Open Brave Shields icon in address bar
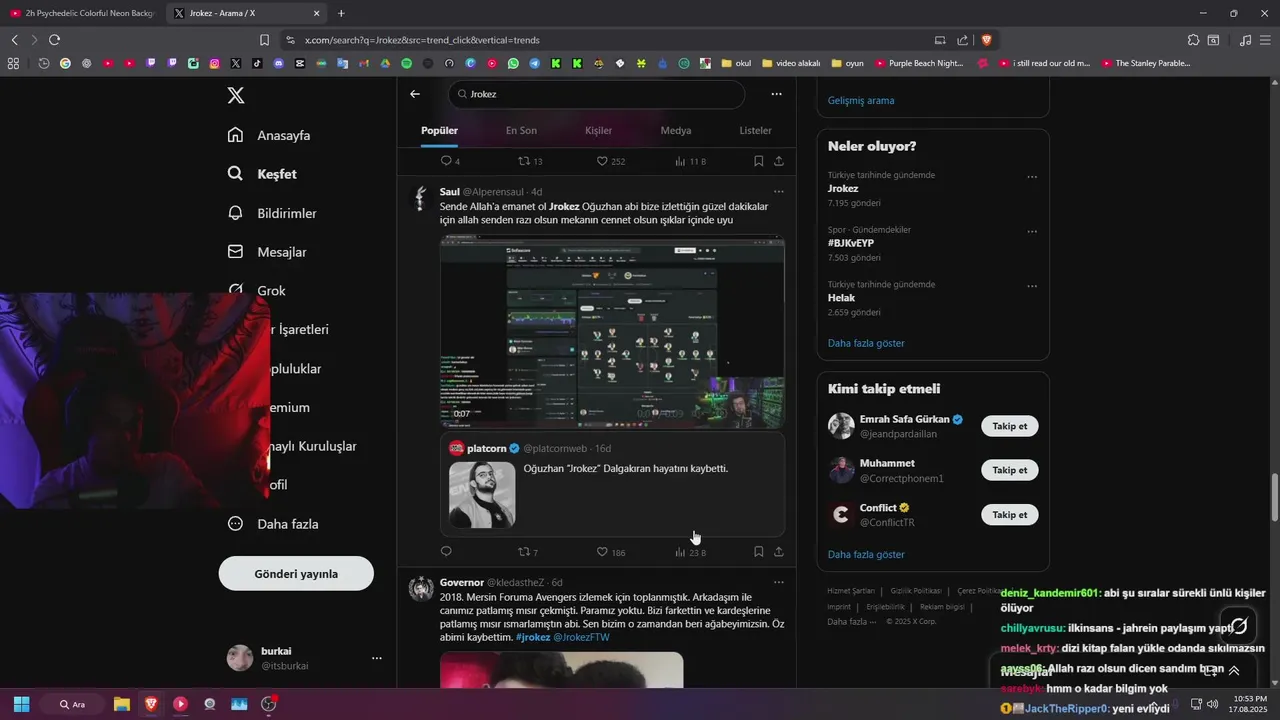The image size is (1280, 720). [986, 40]
